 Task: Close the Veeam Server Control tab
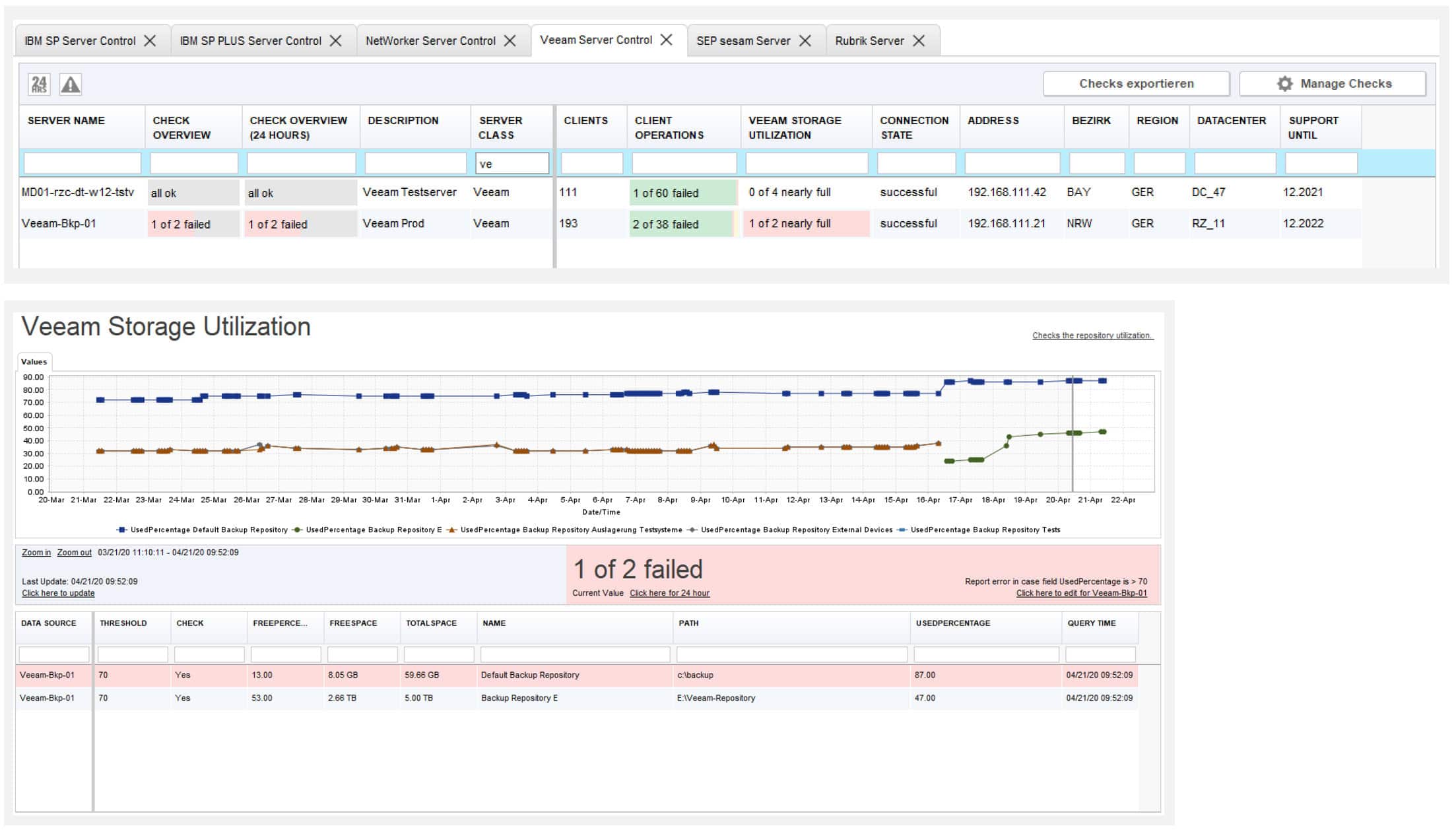[x=667, y=40]
